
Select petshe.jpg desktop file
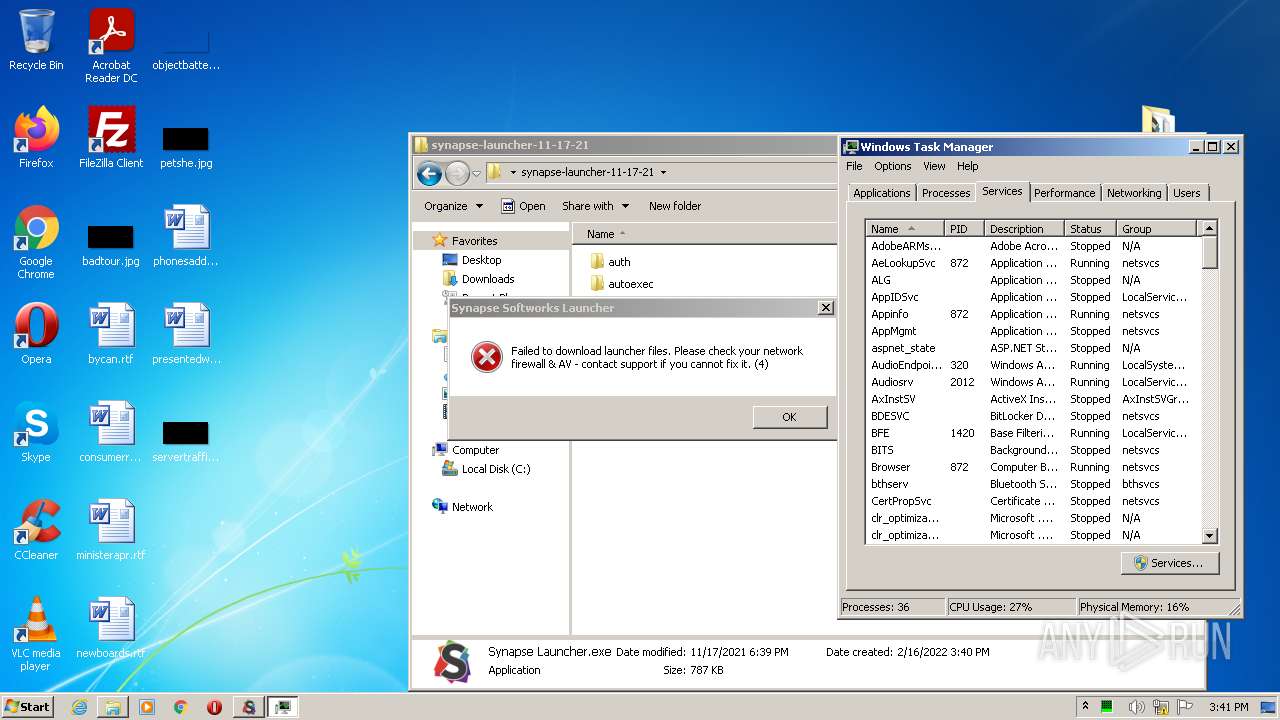(x=186, y=145)
